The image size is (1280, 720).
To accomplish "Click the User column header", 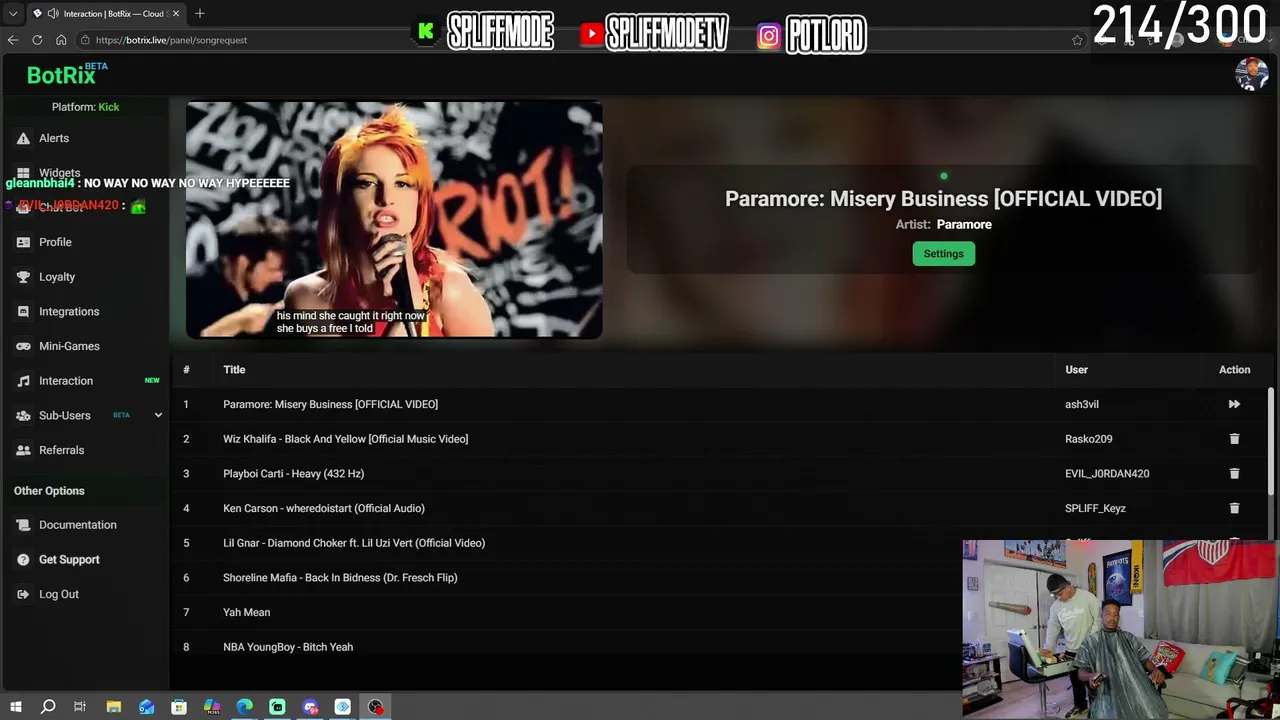I will [x=1076, y=370].
